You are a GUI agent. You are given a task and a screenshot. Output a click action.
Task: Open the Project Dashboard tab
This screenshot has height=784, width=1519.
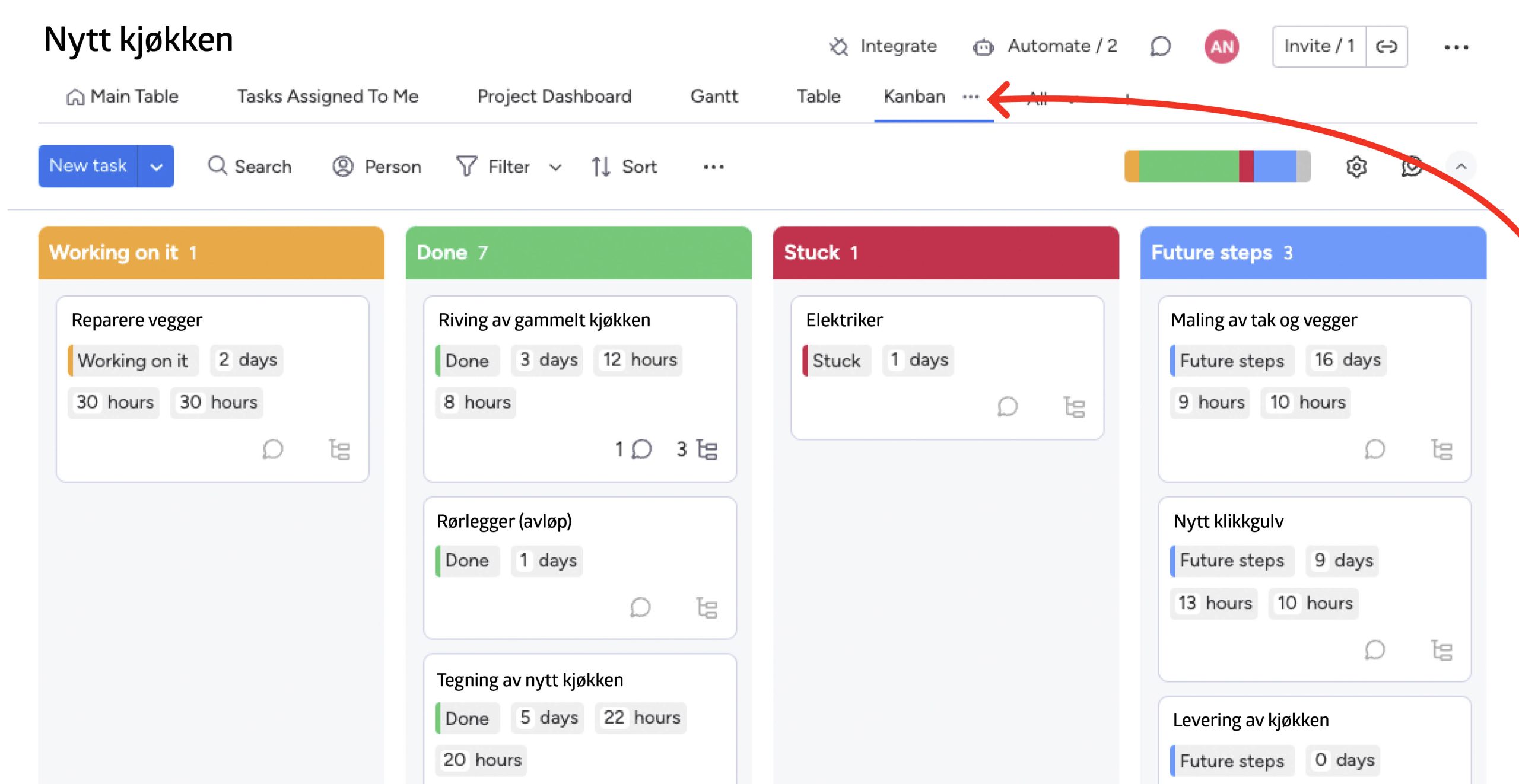coord(554,97)
